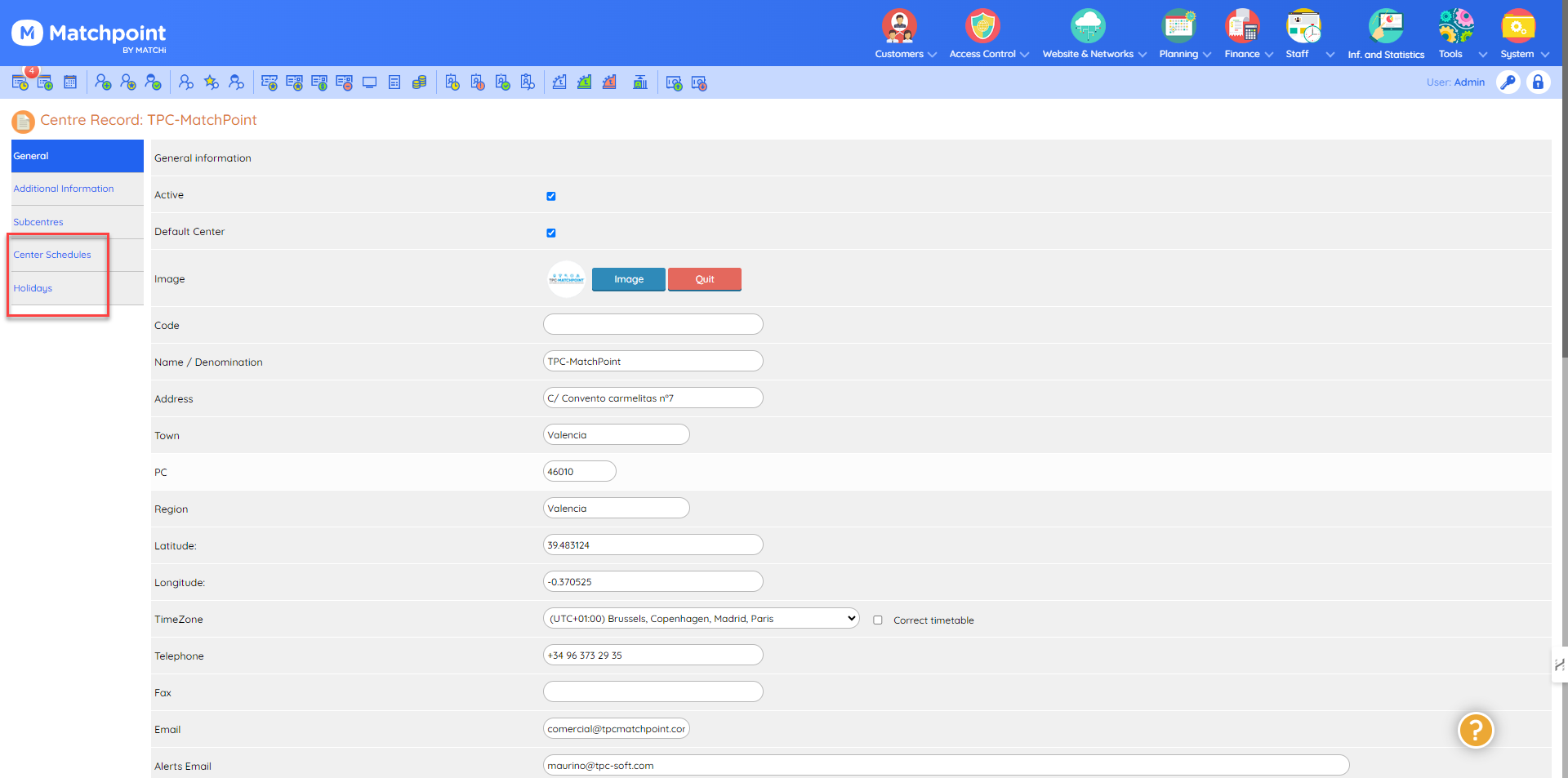Click the cash with green up-arrow icon
Screen dimensions: 1568x778
[674, 82]
